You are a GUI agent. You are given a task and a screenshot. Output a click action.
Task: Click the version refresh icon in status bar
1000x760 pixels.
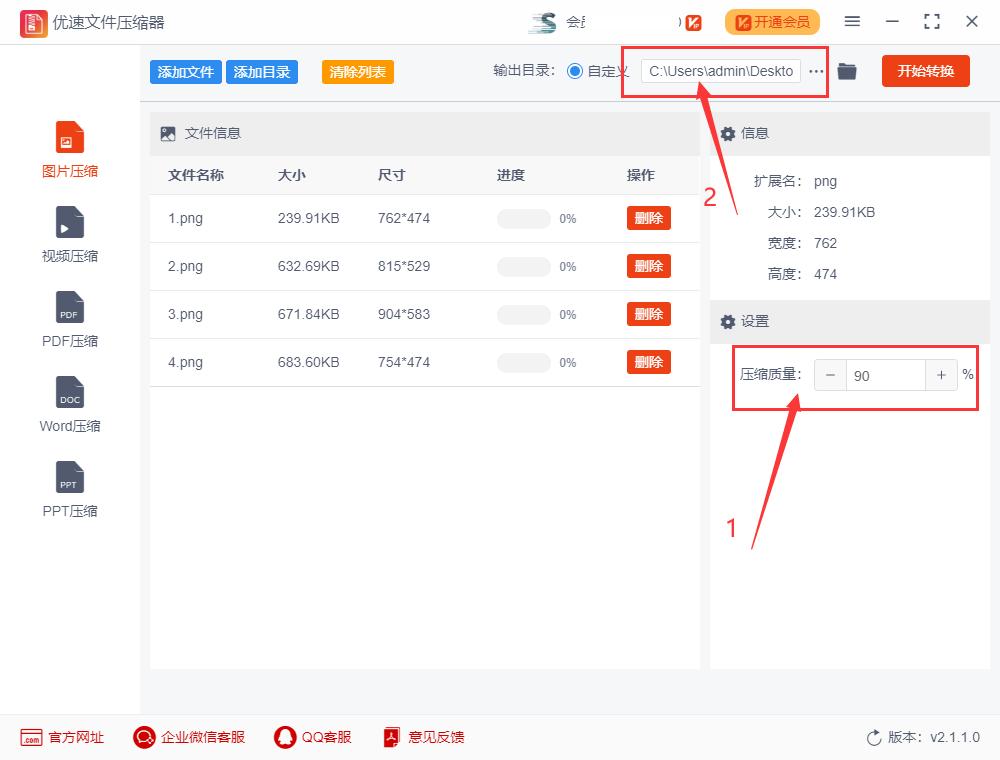pos(871,737)
